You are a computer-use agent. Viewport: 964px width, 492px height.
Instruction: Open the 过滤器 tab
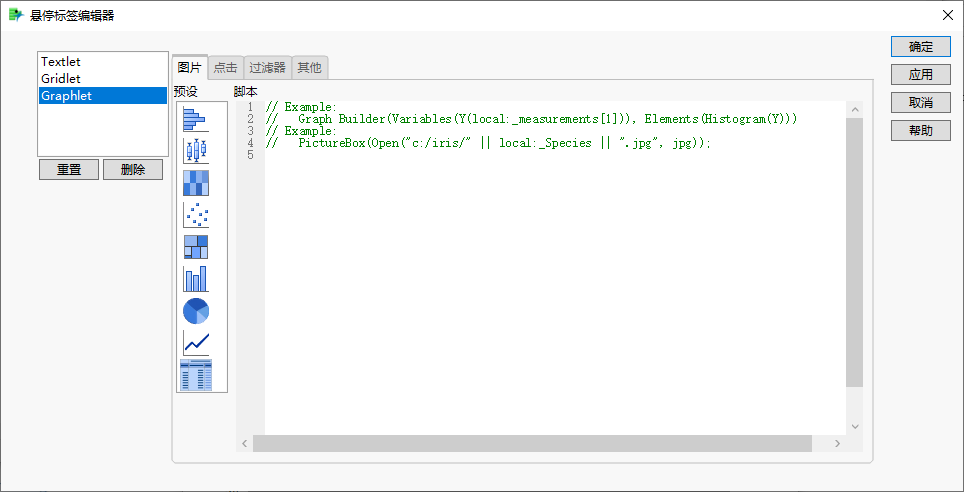267,68
